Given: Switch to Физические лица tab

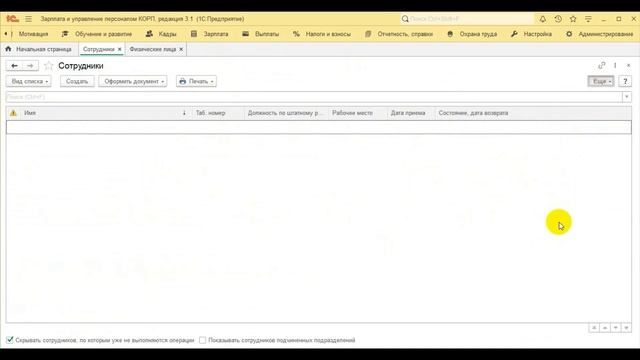Looking at the screenshot, I should coord(153,49).
